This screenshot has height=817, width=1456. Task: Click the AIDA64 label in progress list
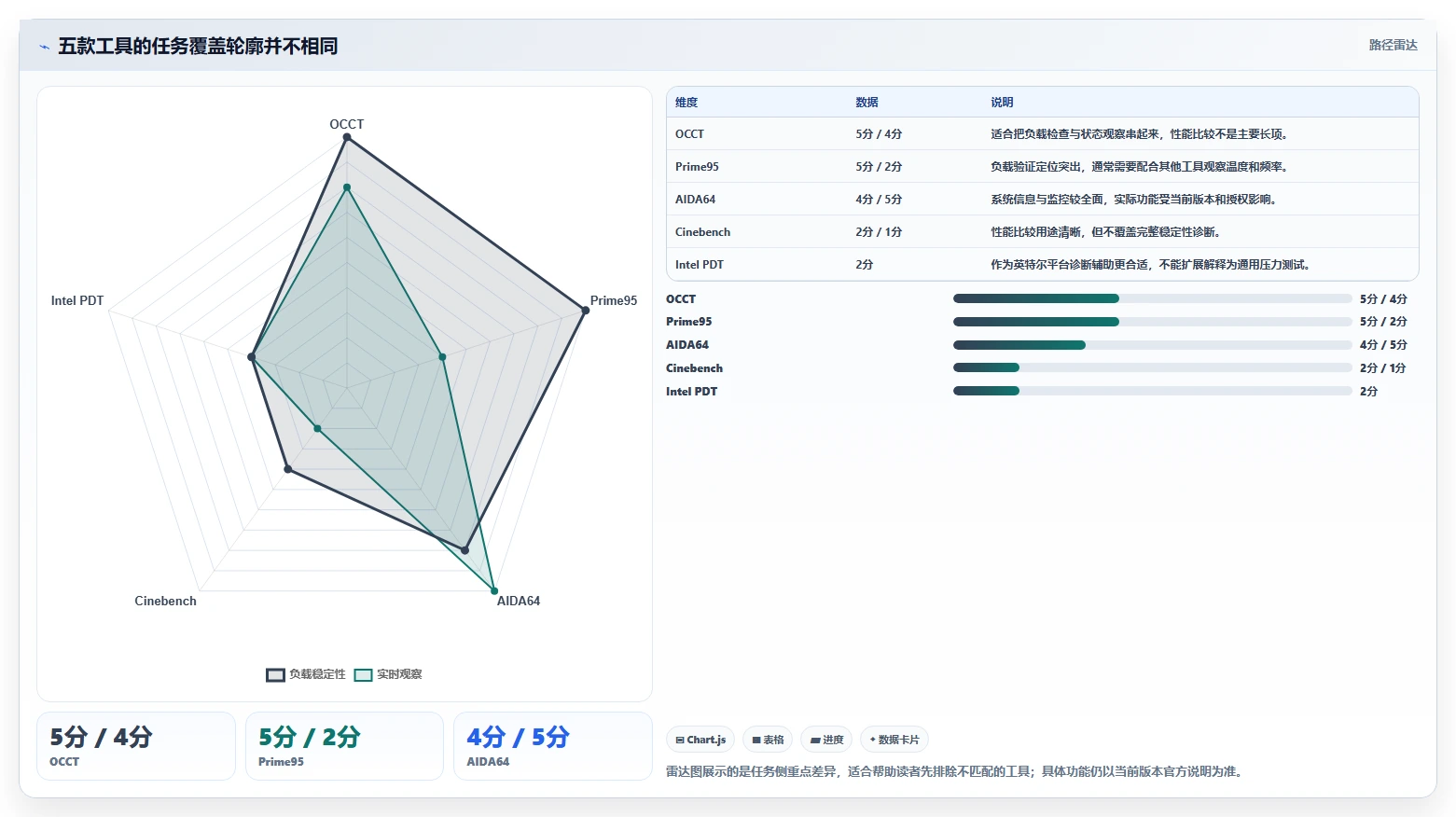point(686,345)
